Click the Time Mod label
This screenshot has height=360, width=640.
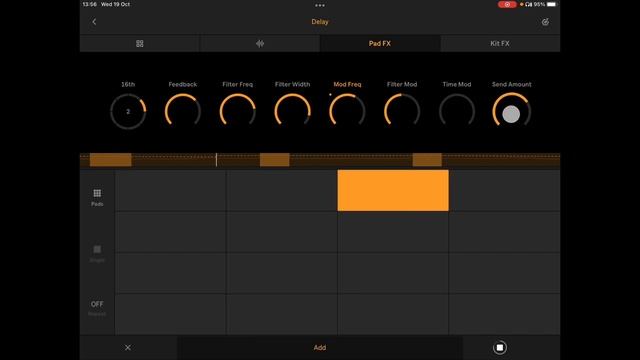tap(457, 84)
